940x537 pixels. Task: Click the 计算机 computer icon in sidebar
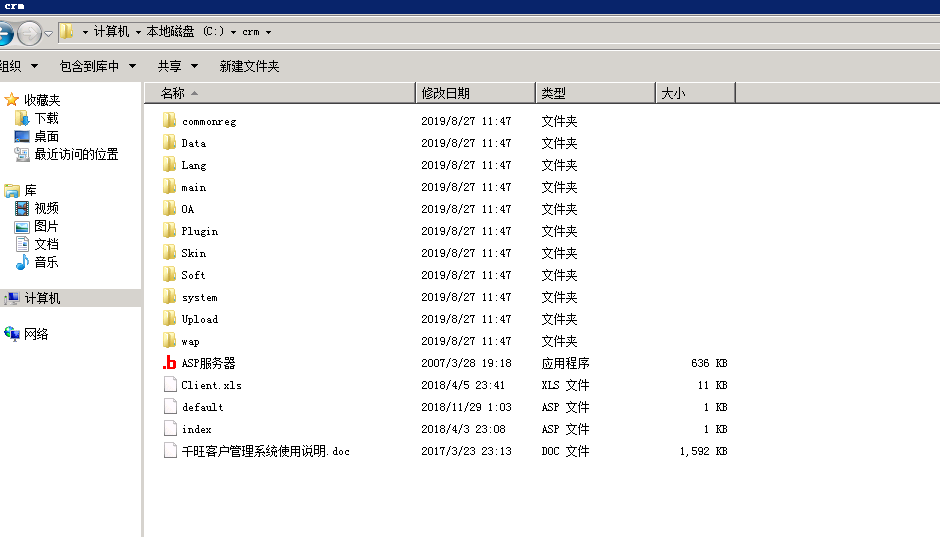(x=12, y=298)
